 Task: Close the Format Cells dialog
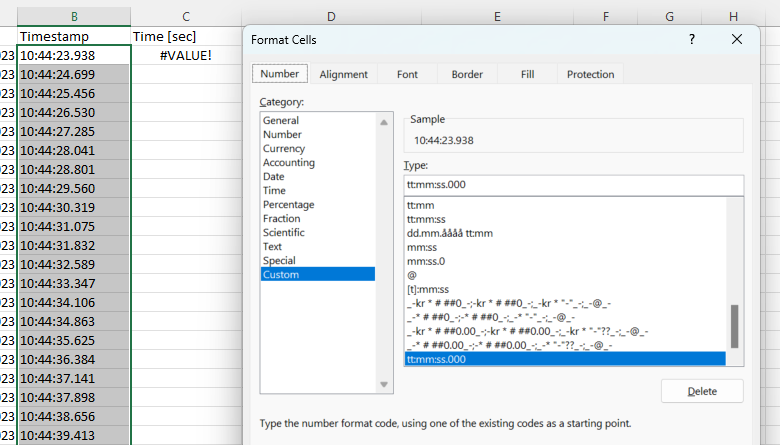737,39
